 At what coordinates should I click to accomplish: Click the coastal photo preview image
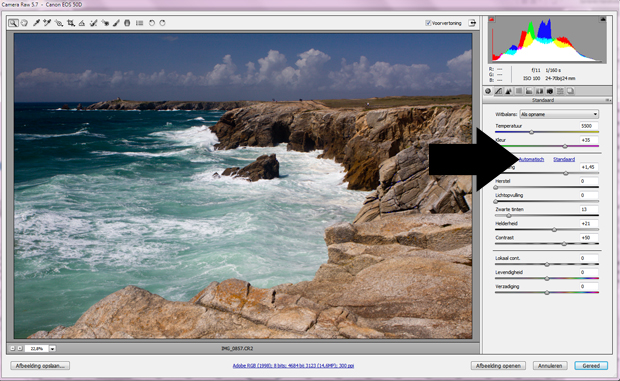pyautogui.click(x=243, y=186)
